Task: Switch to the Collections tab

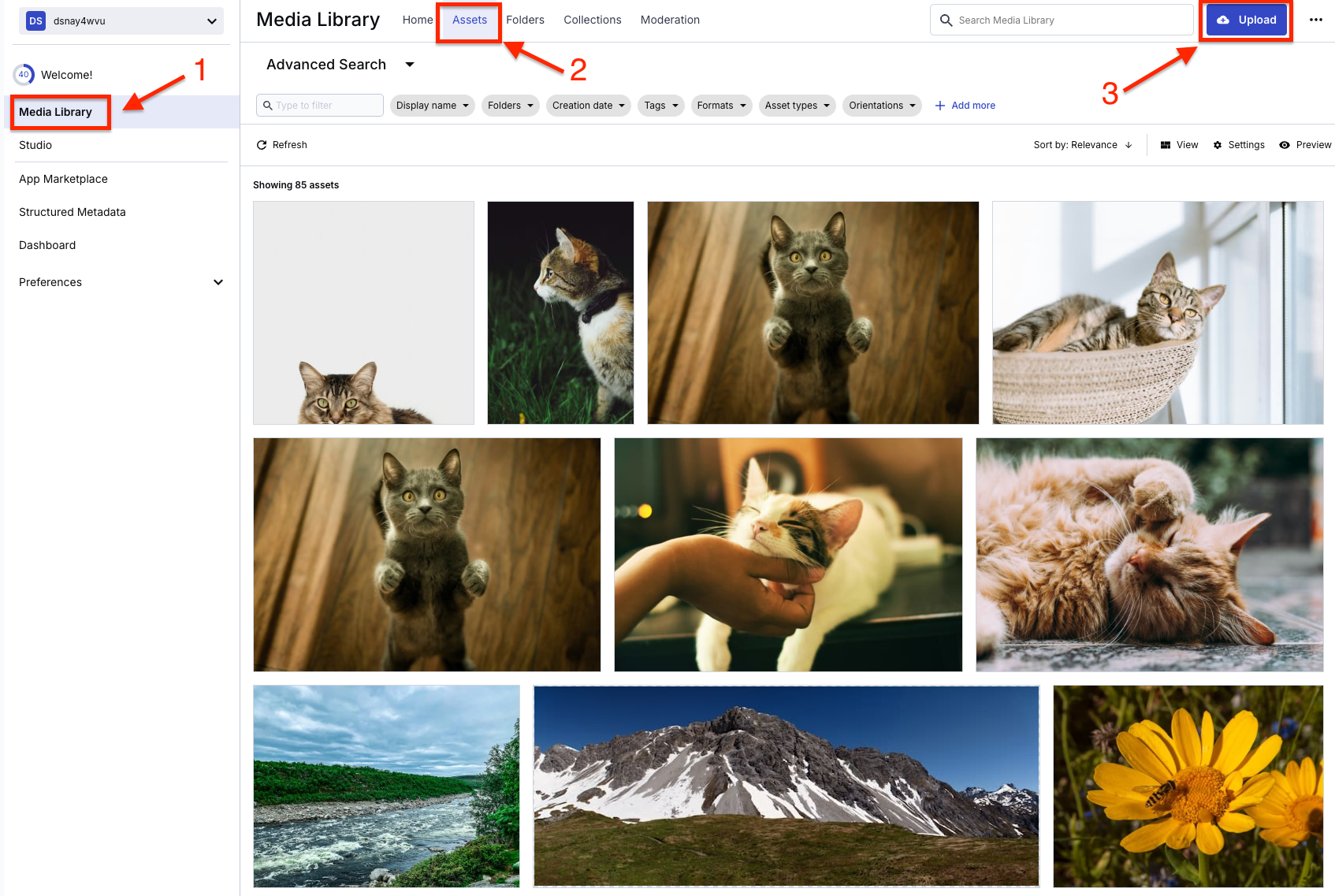Action: click(592, 20)
